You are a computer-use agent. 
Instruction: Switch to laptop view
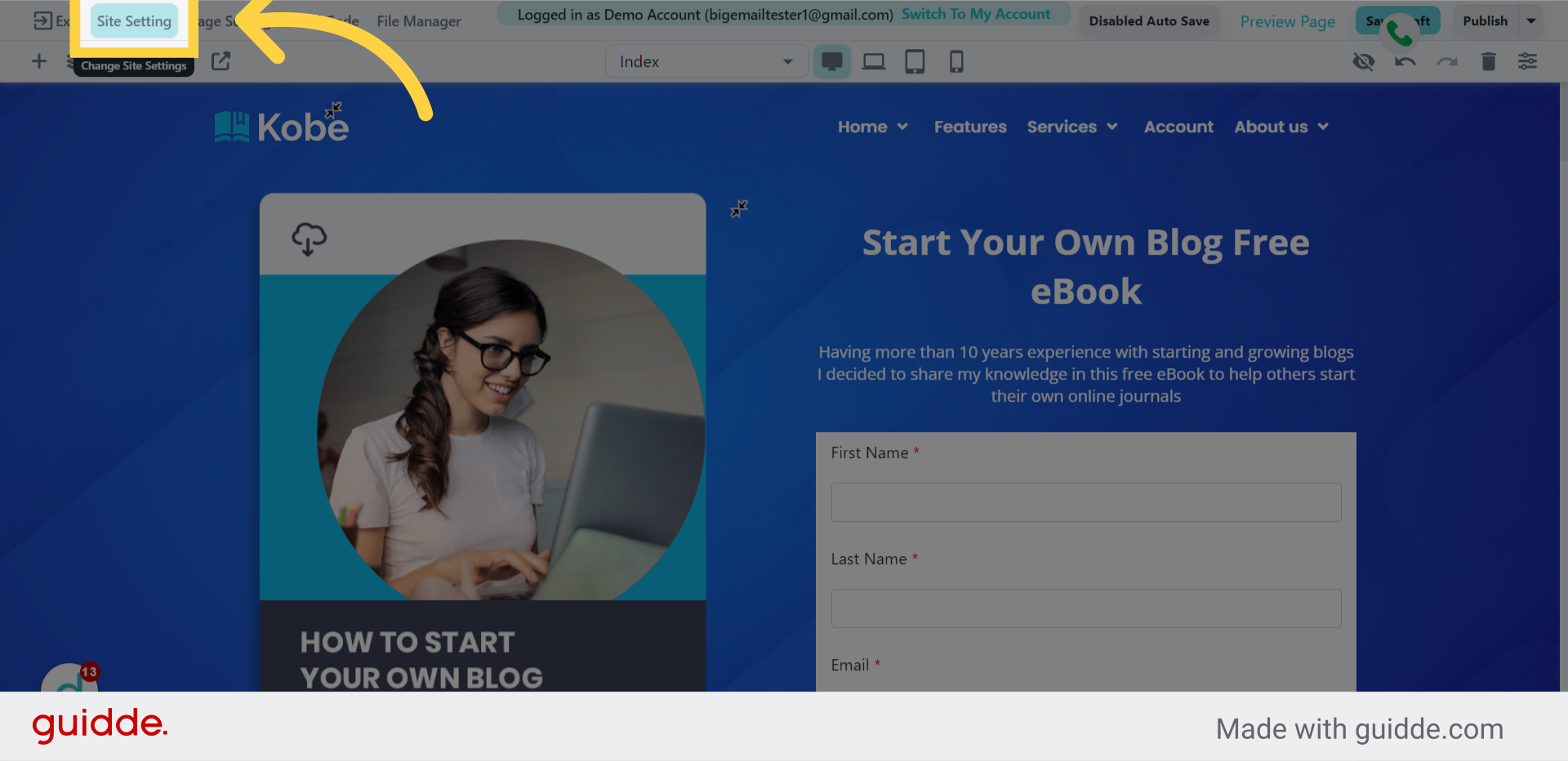pos(874,61)
